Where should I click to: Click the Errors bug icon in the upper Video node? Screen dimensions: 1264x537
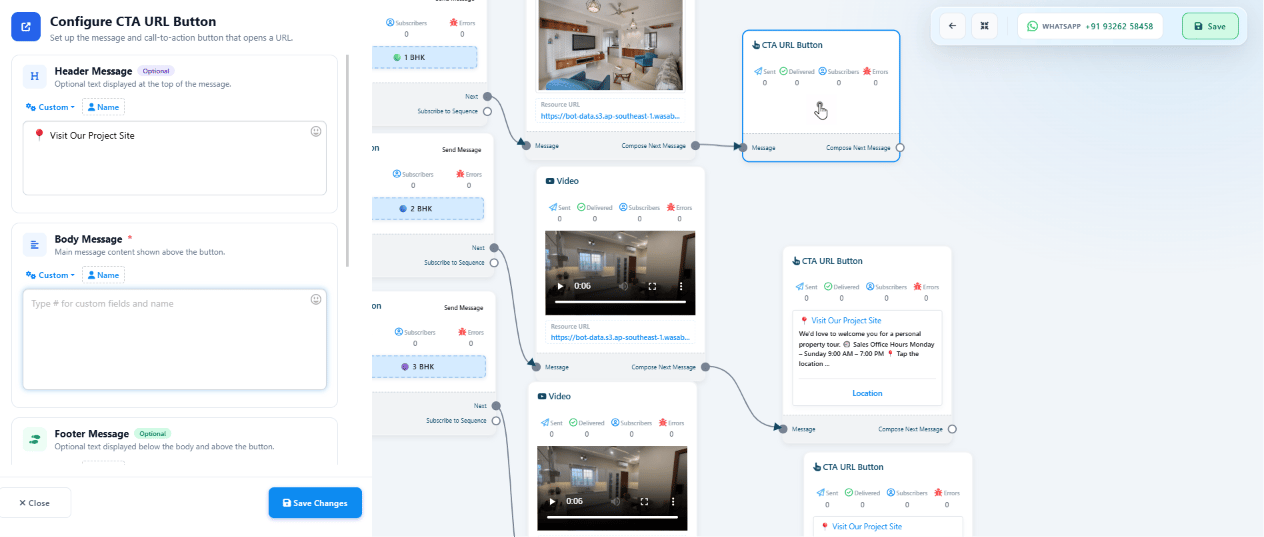(x=670, y=207)
